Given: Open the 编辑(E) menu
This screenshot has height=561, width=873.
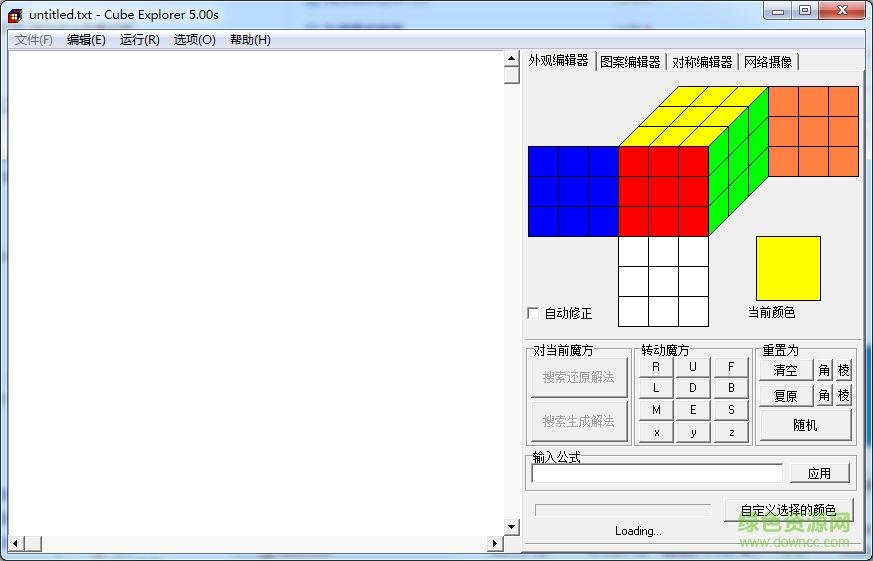Looking at the screenshot, I should [86, 40].
